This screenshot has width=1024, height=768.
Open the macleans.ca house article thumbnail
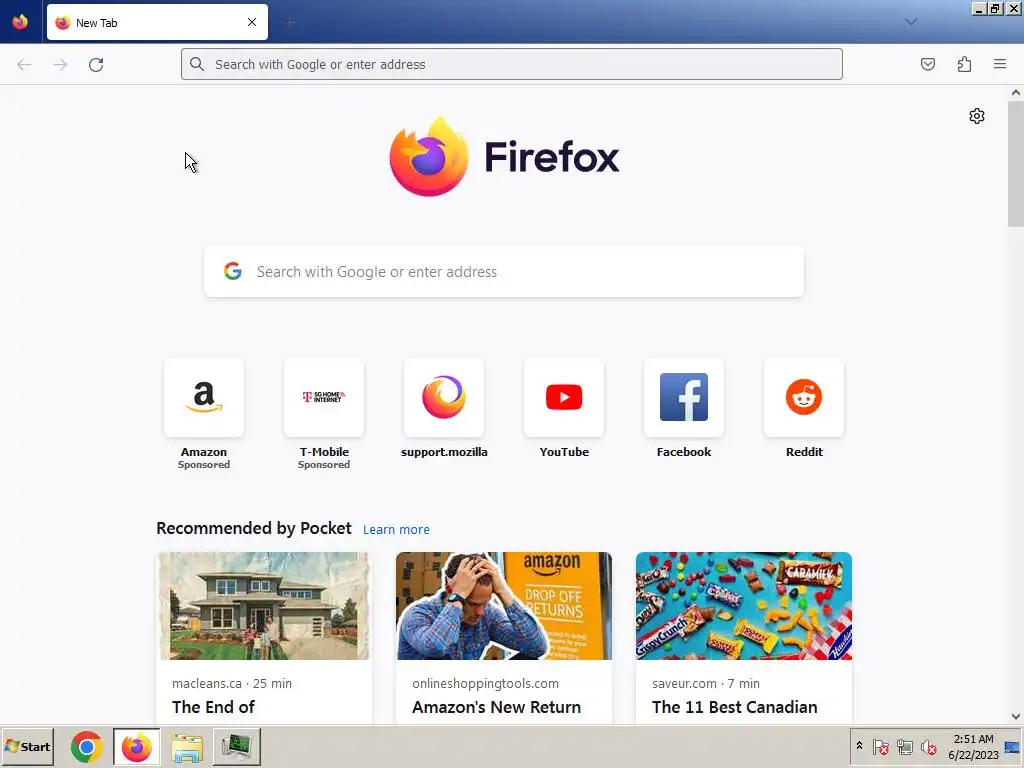(264, 606)
